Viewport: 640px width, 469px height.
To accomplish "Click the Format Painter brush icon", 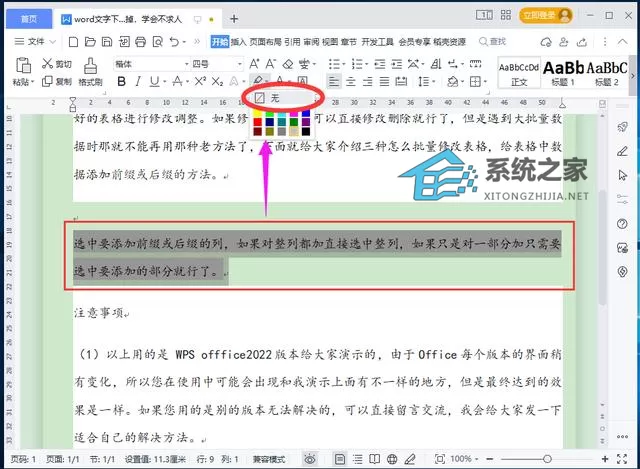I will point(90,65).
